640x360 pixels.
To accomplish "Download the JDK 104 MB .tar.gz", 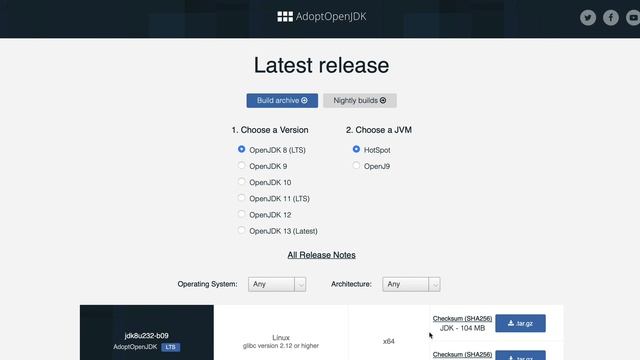I will pyautogui.click(x=520, y=323).
